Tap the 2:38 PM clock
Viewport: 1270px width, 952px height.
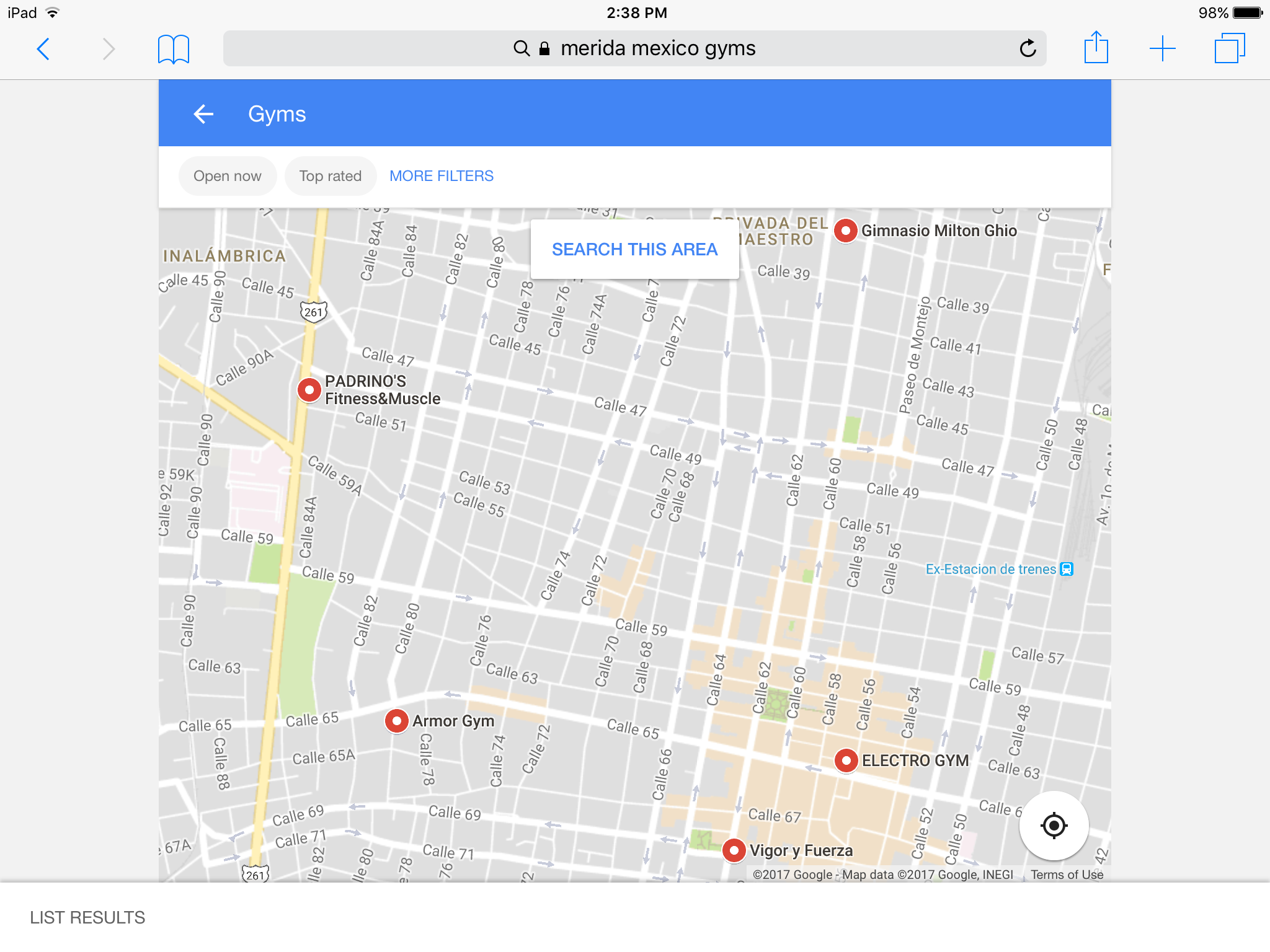coord(637,12)
